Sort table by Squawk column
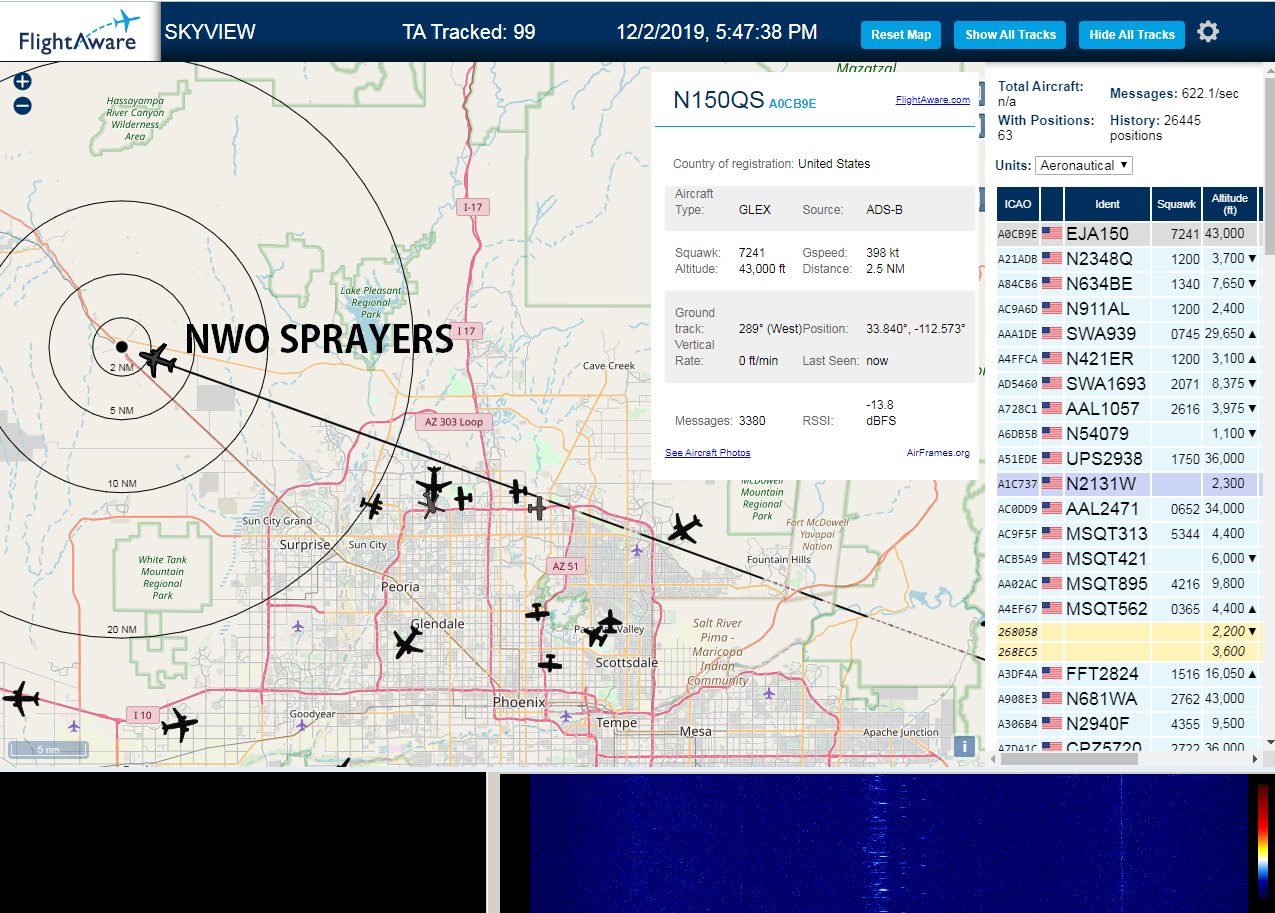Screen dimensions: 1275x913 1176,204
